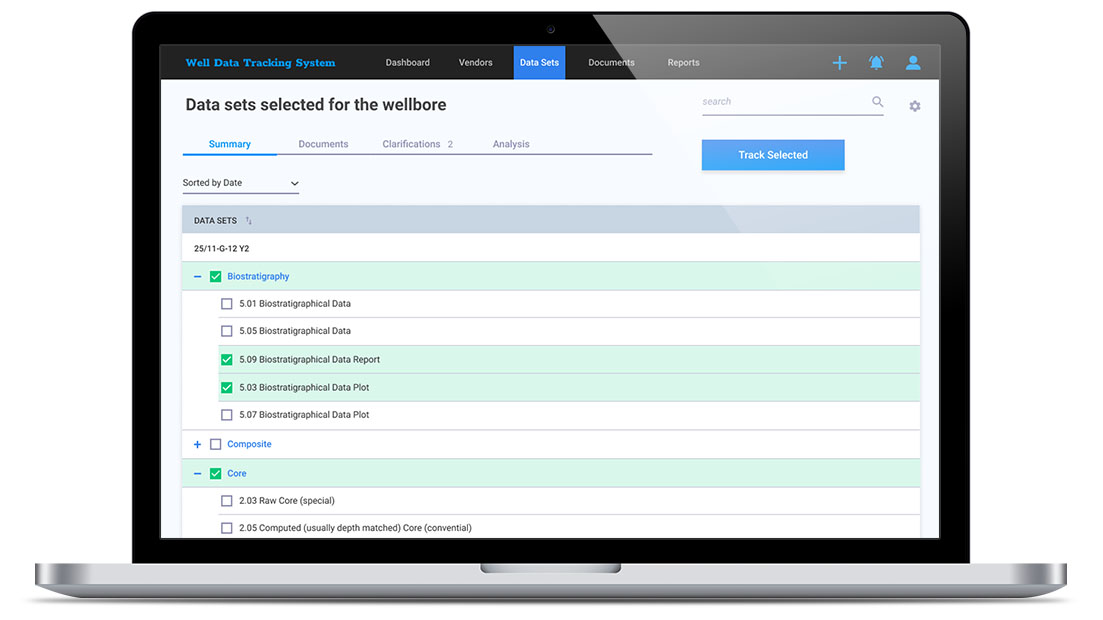1103x620 pixels.
Task: Click the Well Data Tracking System logo
Action: [260, 63]
